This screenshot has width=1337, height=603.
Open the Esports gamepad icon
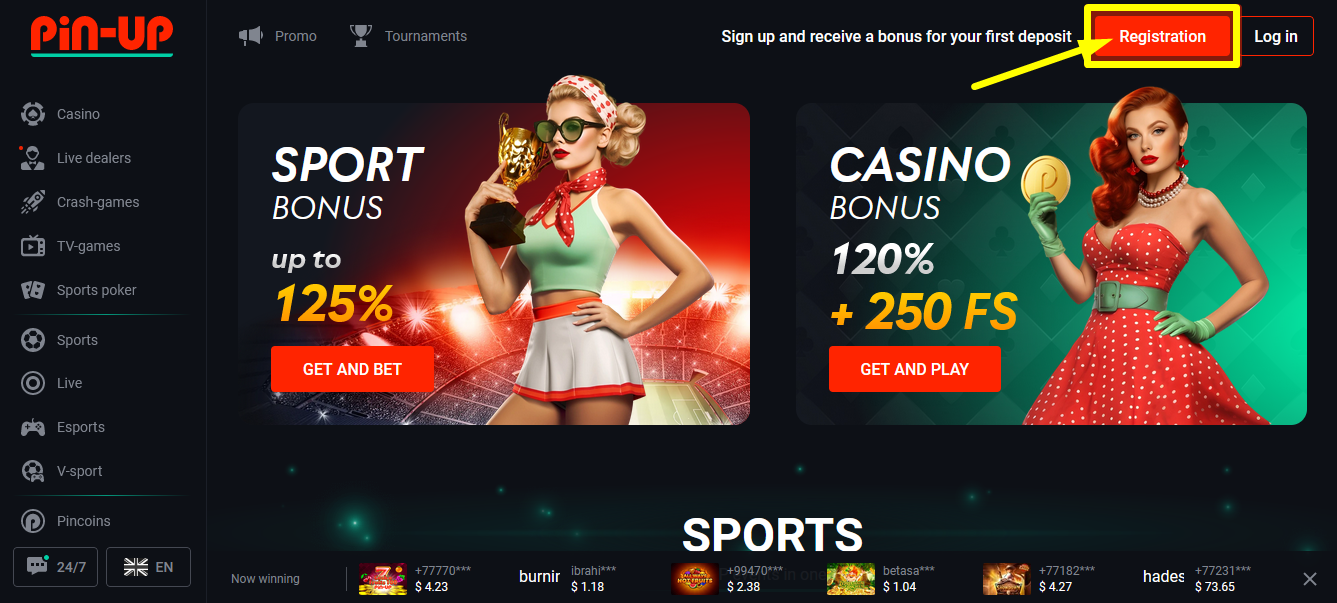(x=33, y=427)
